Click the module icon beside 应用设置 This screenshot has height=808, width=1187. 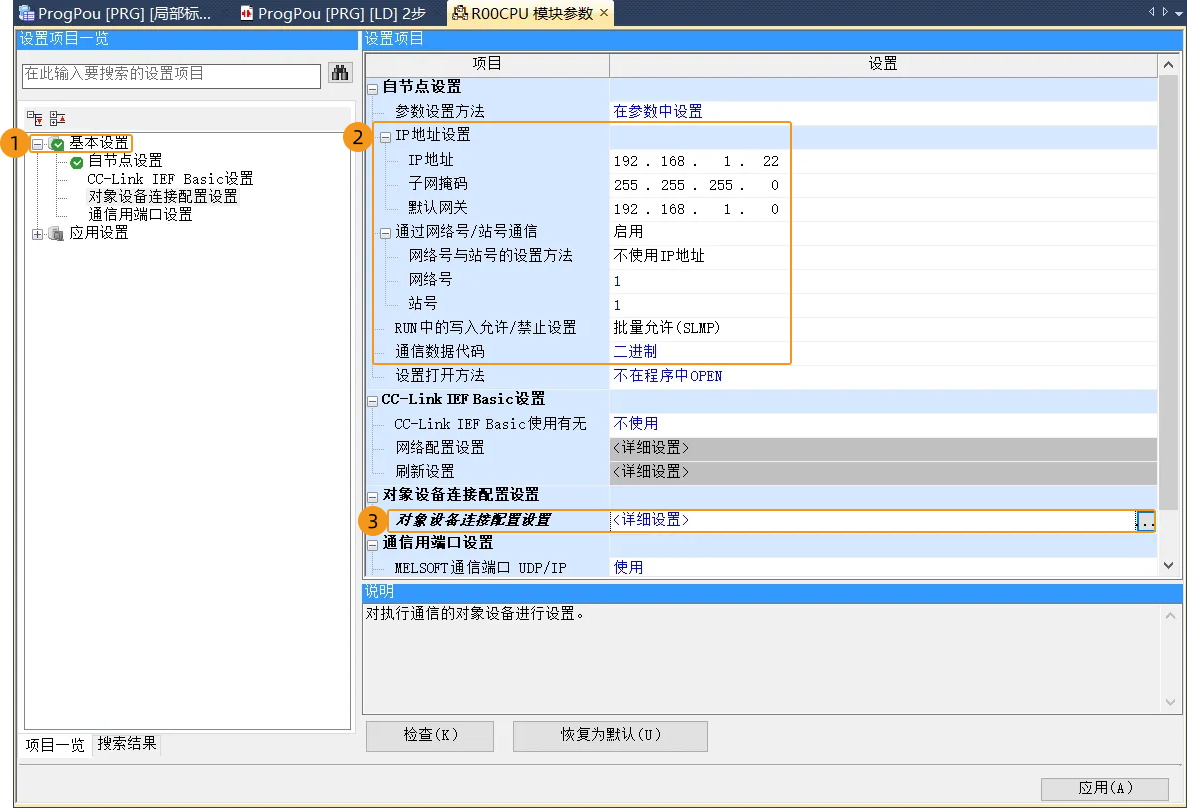[57, 234]
